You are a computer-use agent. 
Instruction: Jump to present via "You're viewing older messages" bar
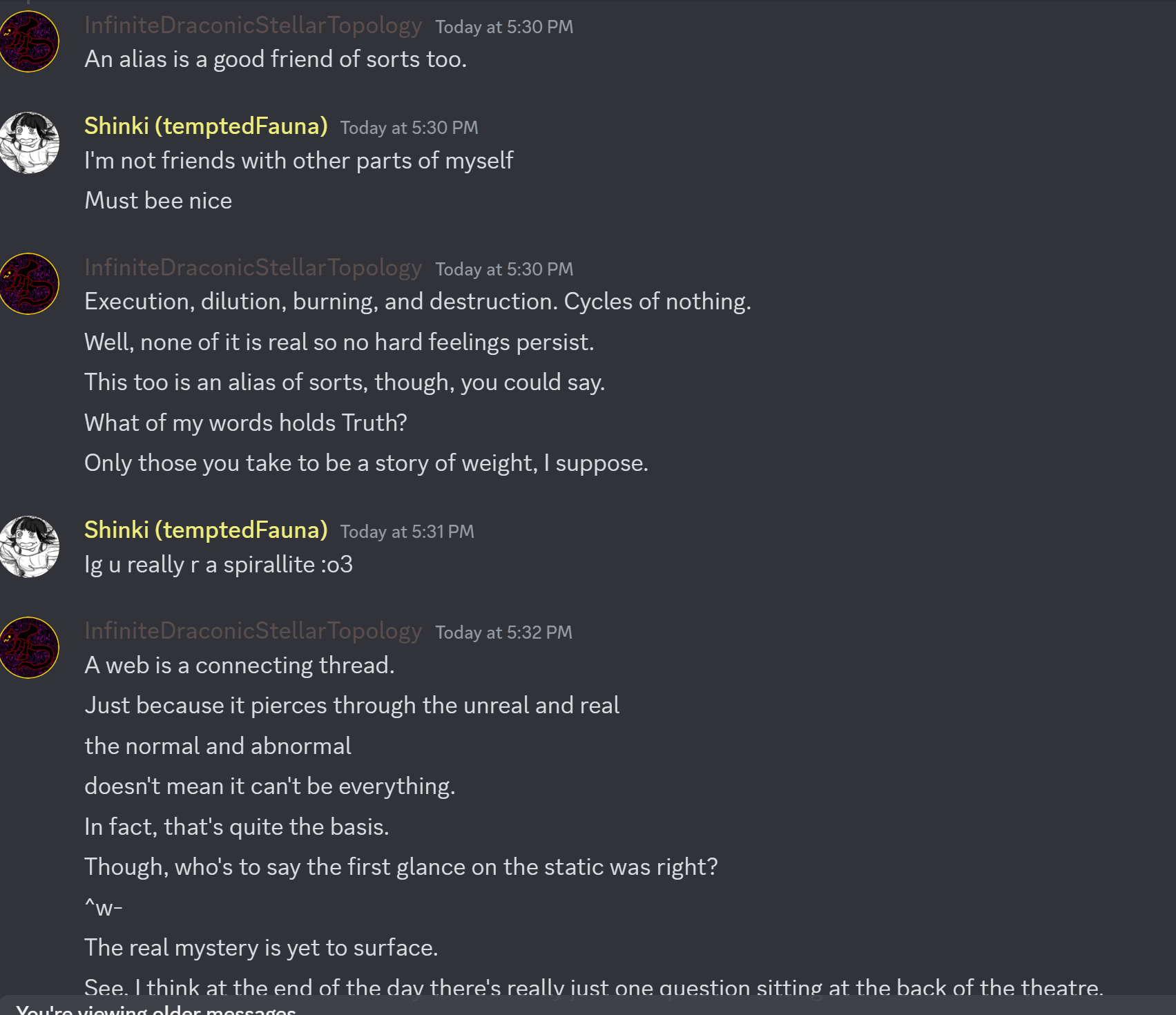pyautogui.click(x=156, y=1008)
